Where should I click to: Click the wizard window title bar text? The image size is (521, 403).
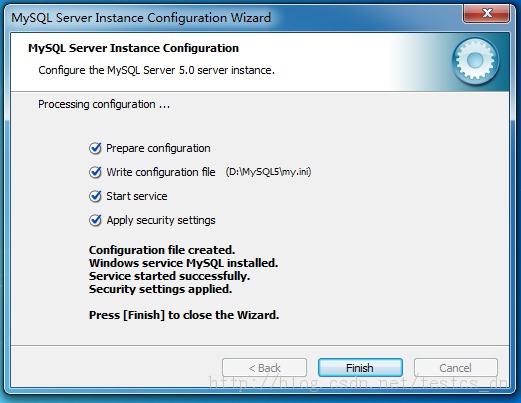141,18
